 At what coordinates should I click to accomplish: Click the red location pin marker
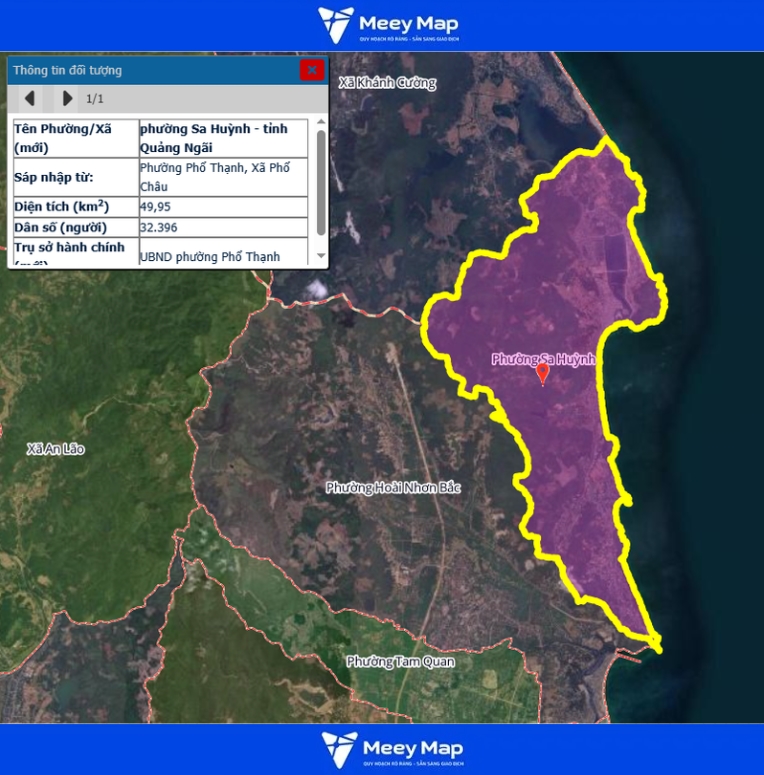[x=543, y=374]
